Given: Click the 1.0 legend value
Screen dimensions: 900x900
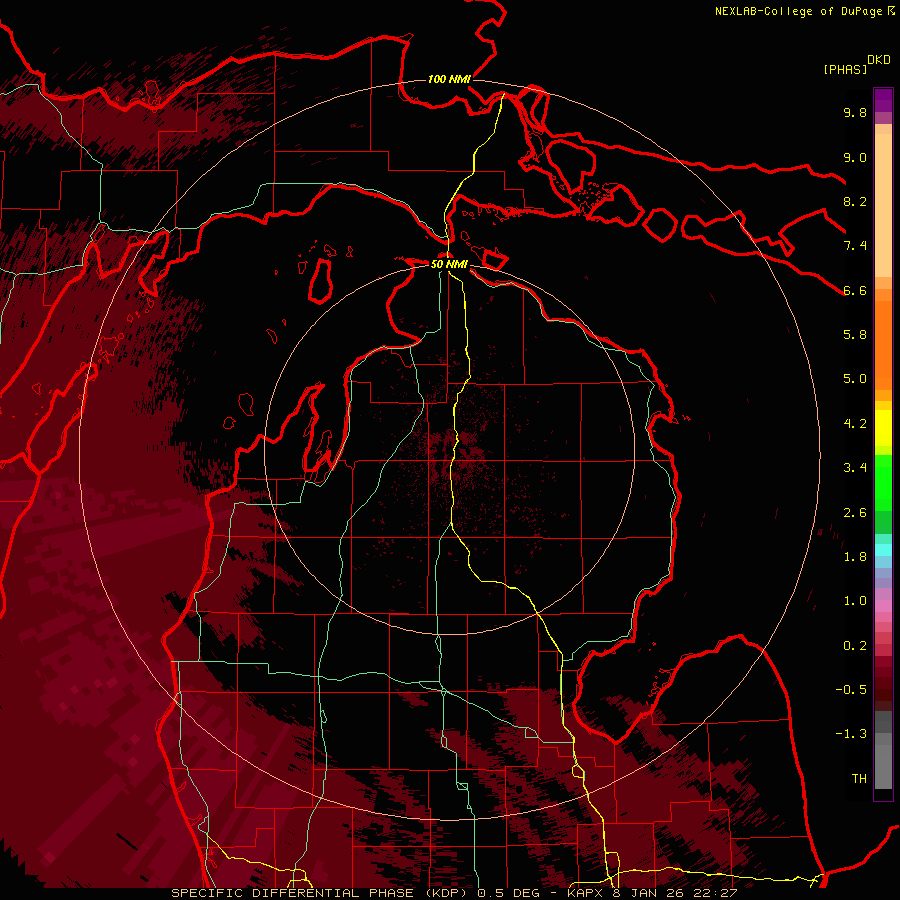Looking at the screenshot, I should pyautogui.click(x=855, y=601).
